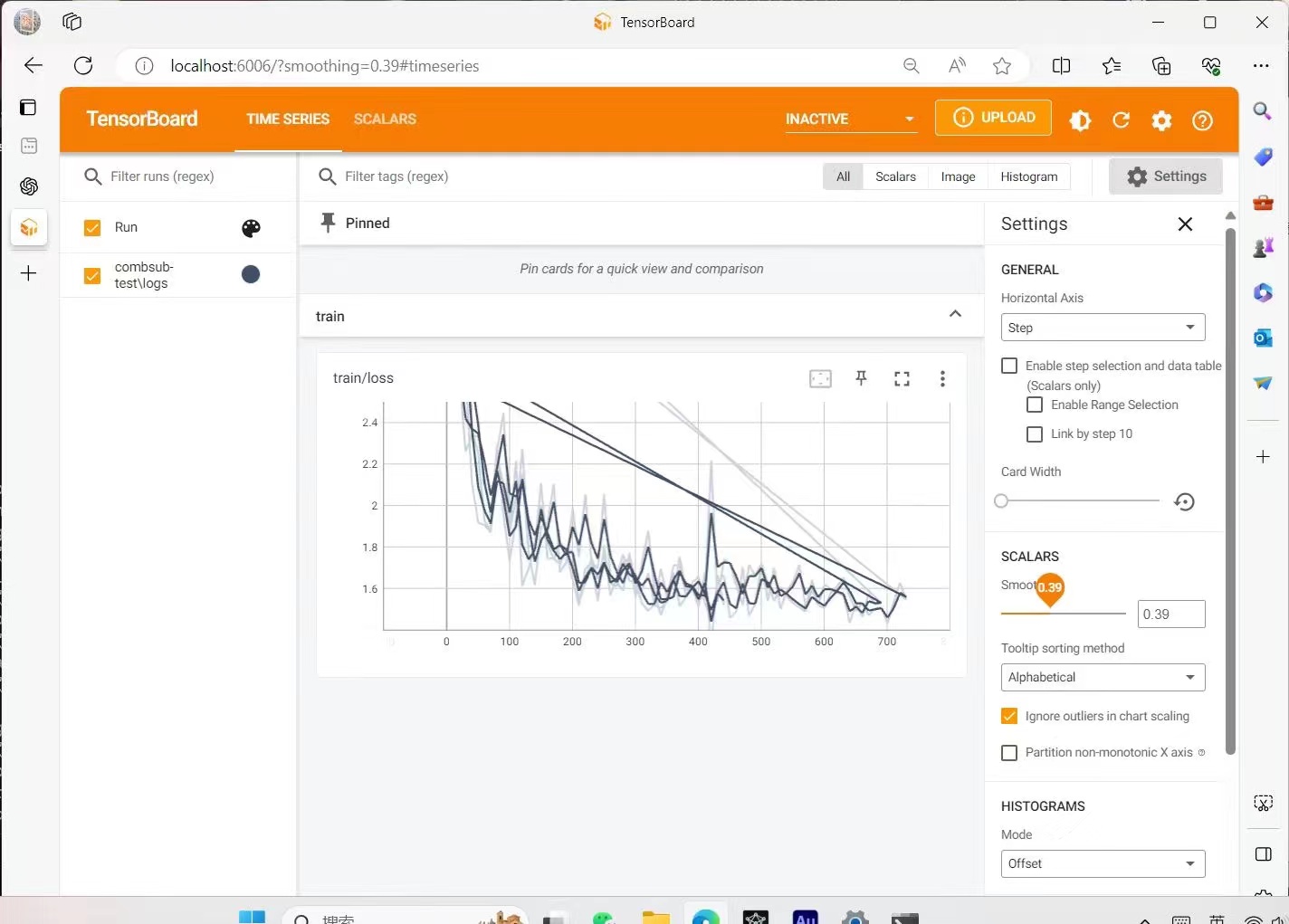This screenshot has height=924, width=1289.
Task: Pin the train/loss card
Action: [861, 379]
